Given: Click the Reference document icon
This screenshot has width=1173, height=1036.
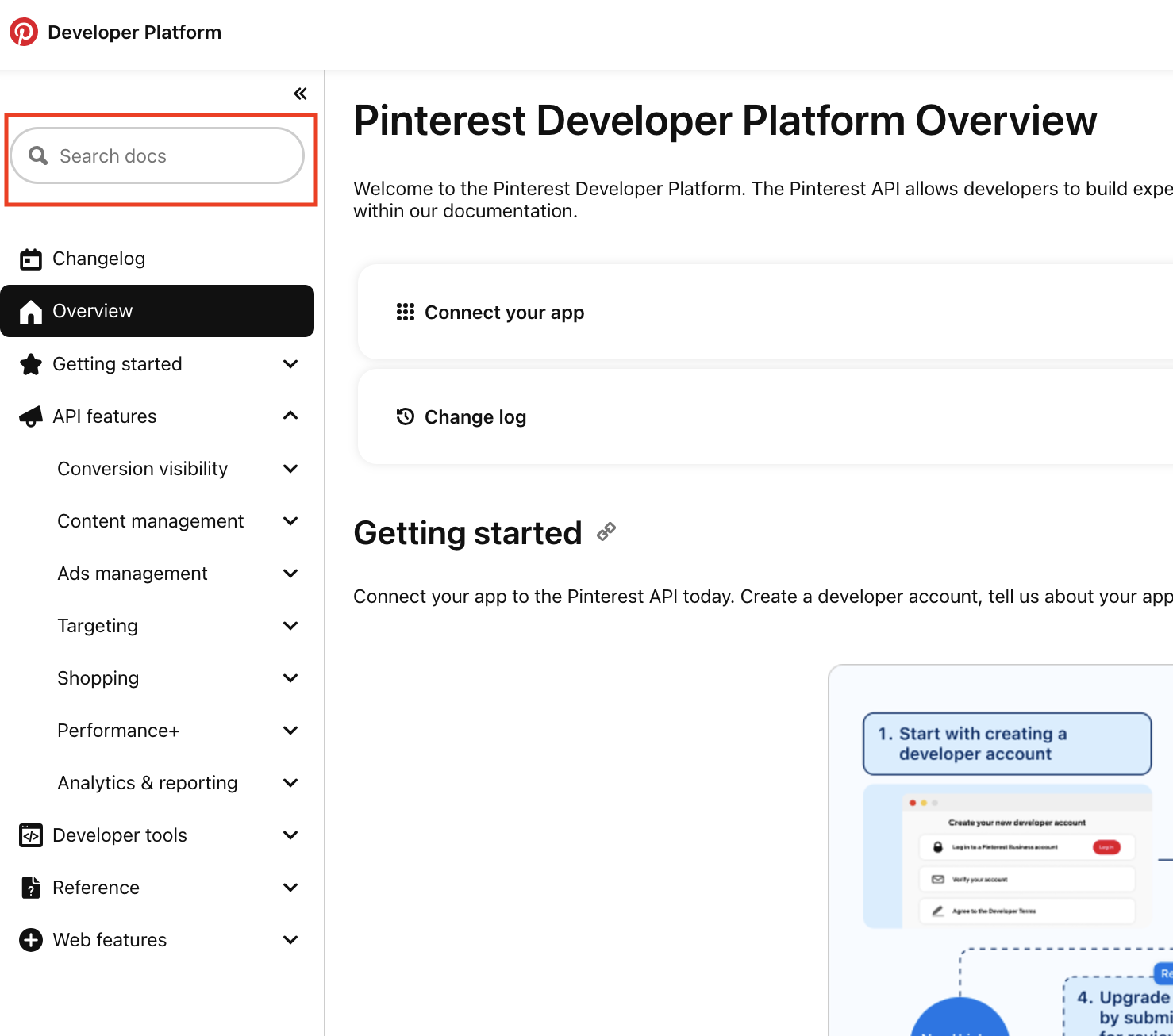Looking at the screenshot, I should [31, 888].
